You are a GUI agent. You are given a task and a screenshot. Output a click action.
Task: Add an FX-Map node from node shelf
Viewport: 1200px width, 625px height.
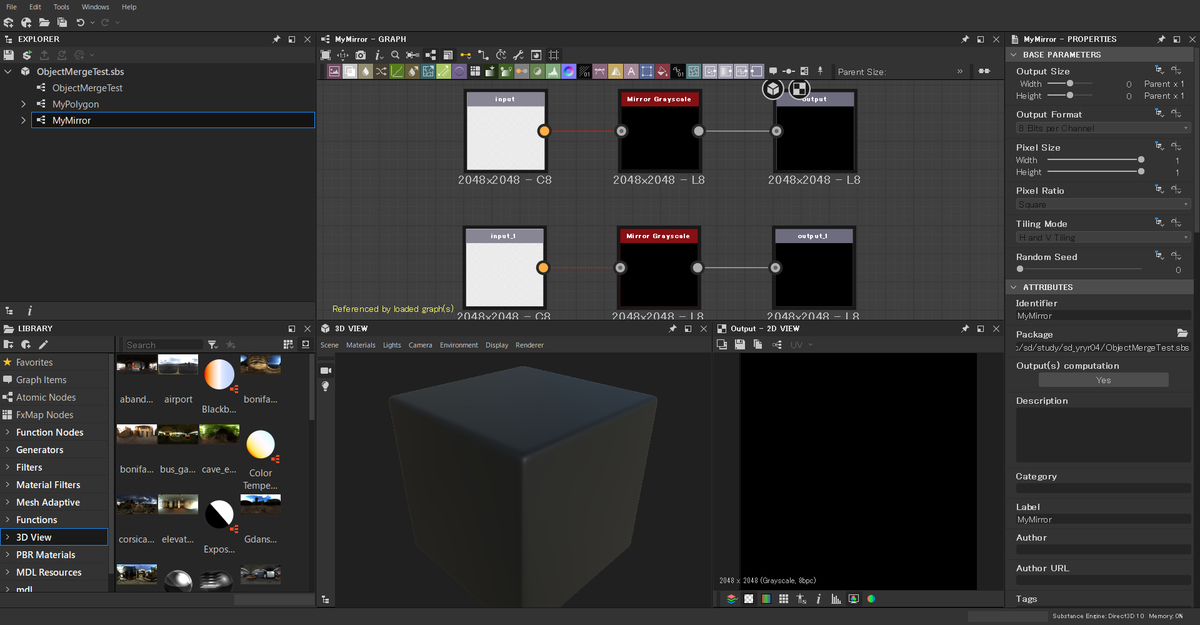[474, 72]
